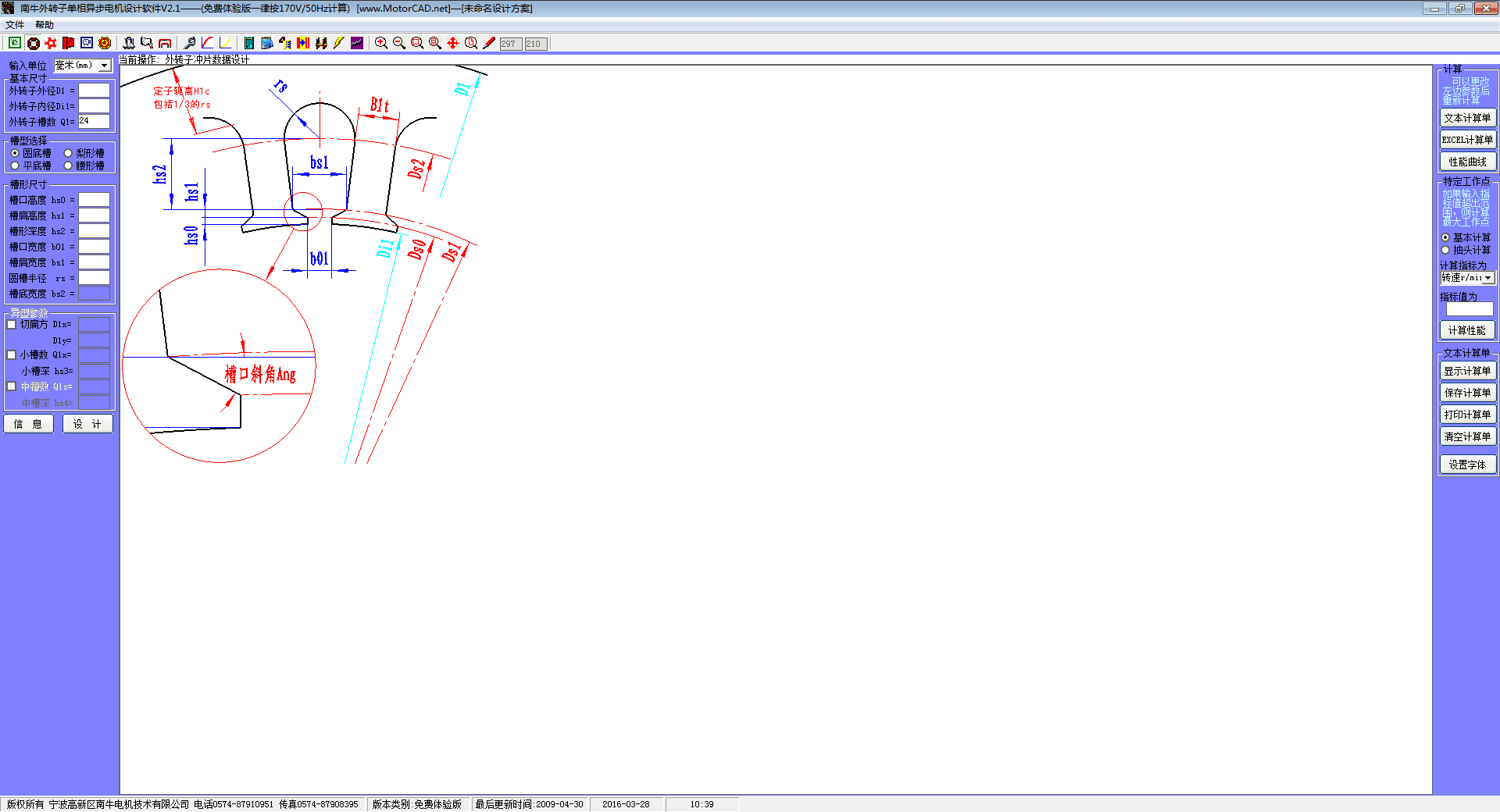Select the 梨形槽 slot type radio button

pos(69,154)
